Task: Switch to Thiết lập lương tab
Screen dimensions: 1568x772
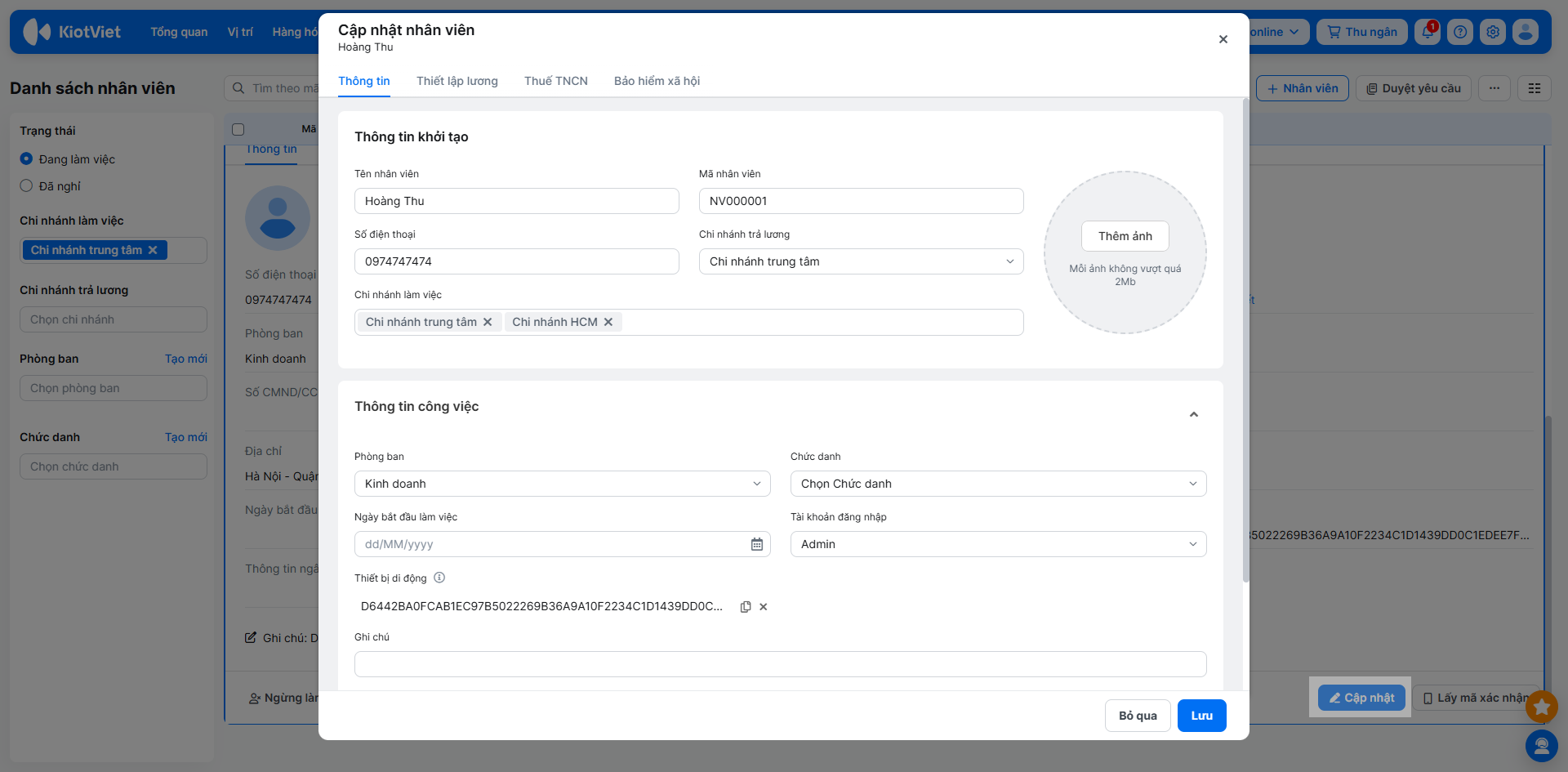Action: point(457,81)
